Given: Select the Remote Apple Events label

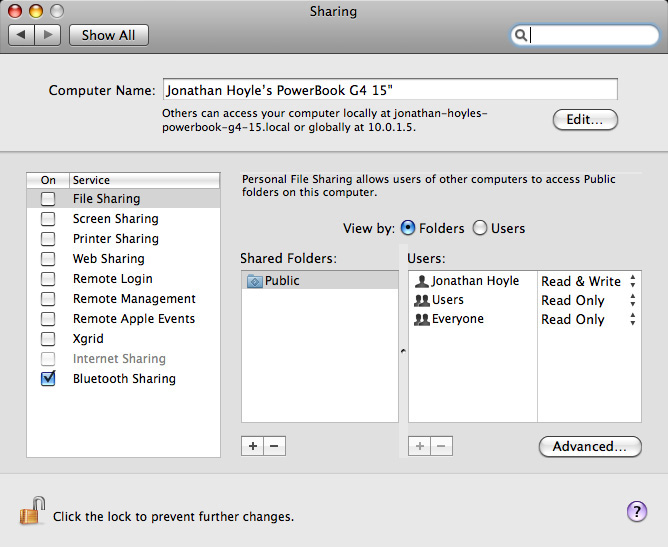Looking at the screenshot, I should 134,319.
